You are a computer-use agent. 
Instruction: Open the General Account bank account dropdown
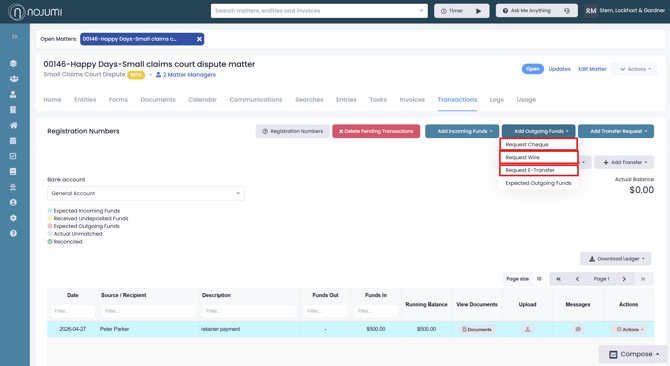[x=146, y=193]
